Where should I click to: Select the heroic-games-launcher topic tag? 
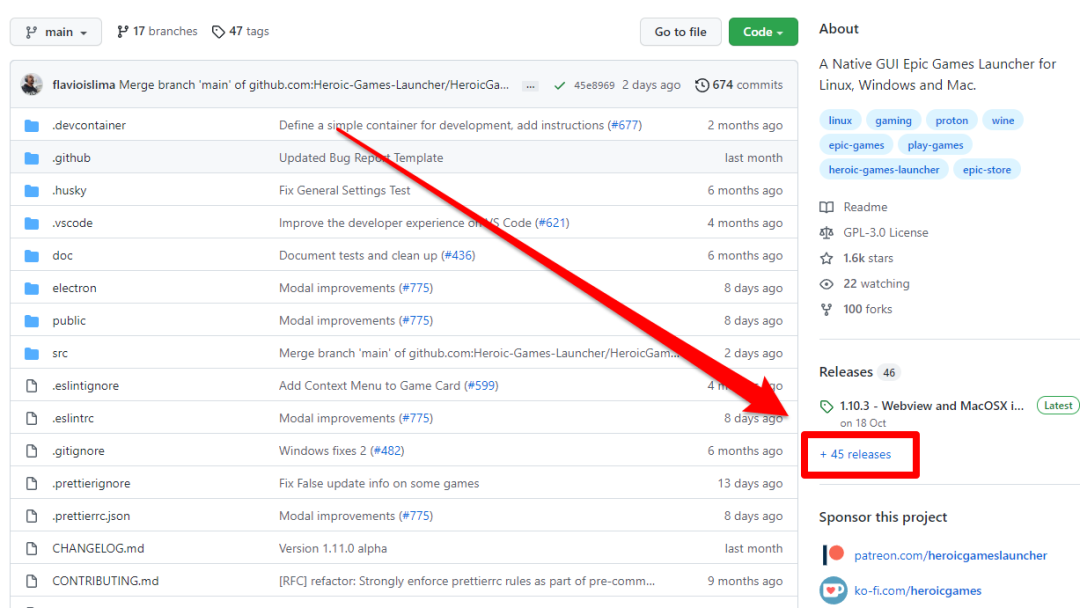tap(884, 170)
